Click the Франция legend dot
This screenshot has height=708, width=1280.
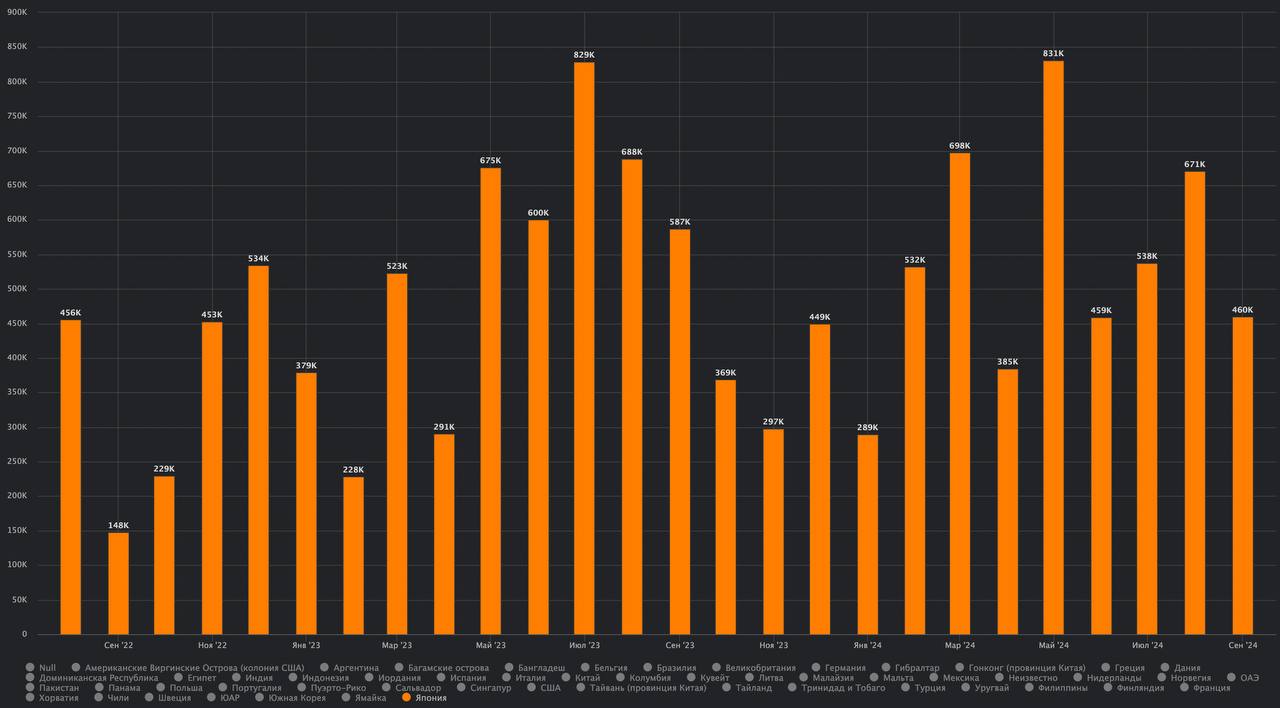click(1185, 688)
